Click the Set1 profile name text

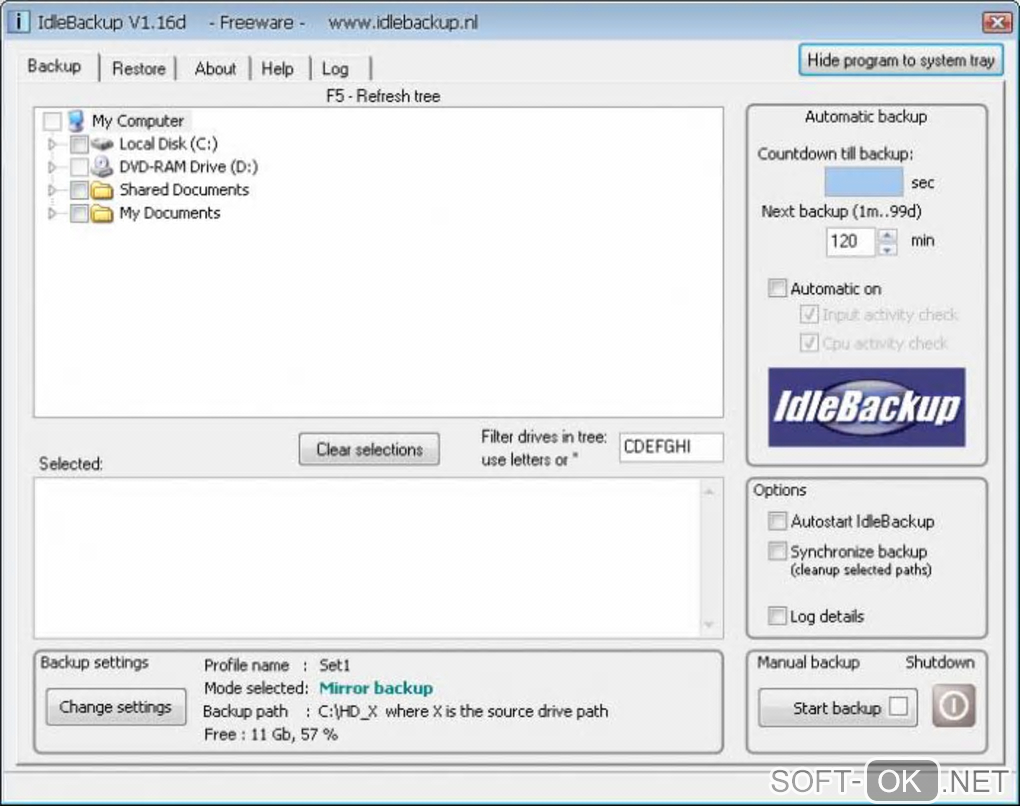point(334,665)
